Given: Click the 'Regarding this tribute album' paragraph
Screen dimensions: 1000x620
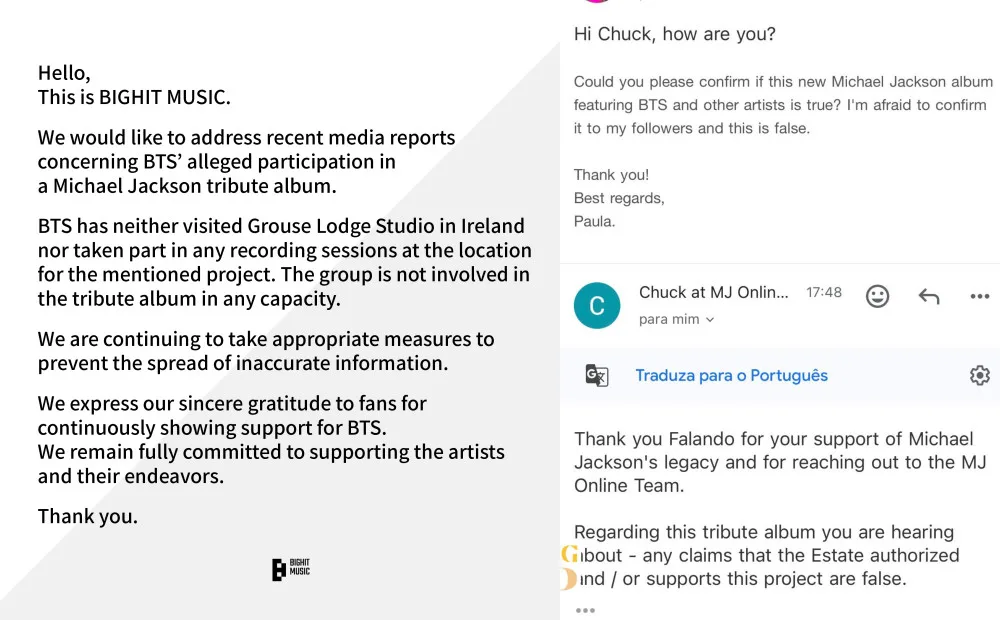Looking at the screenshot, I should pos(766,555).
